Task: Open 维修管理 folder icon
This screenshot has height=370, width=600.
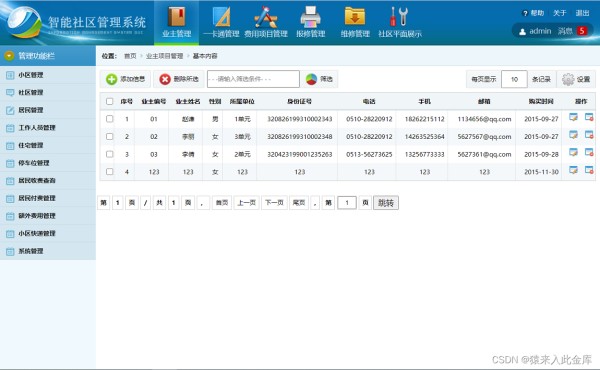Action: [x=355, y=17]
